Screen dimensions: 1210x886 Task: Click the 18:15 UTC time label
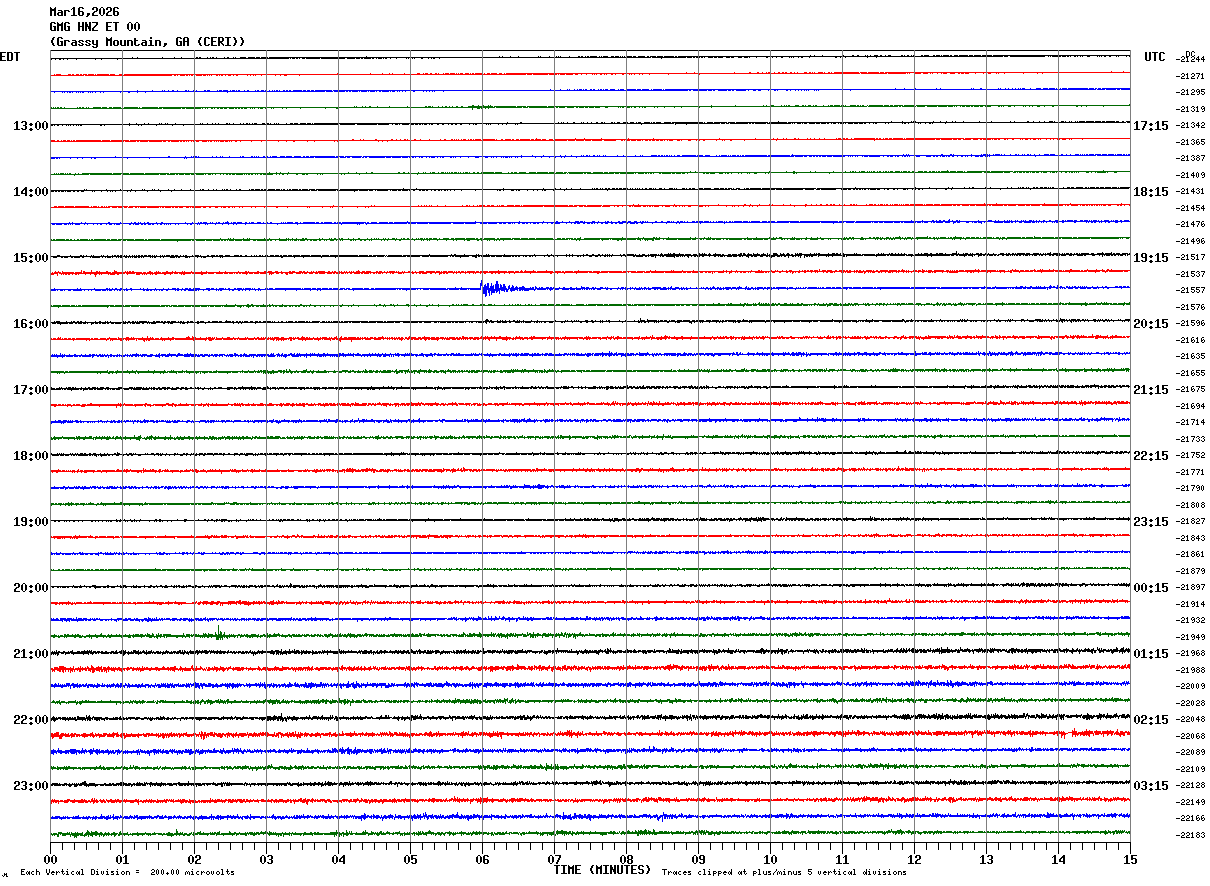tap(1151, 192)
